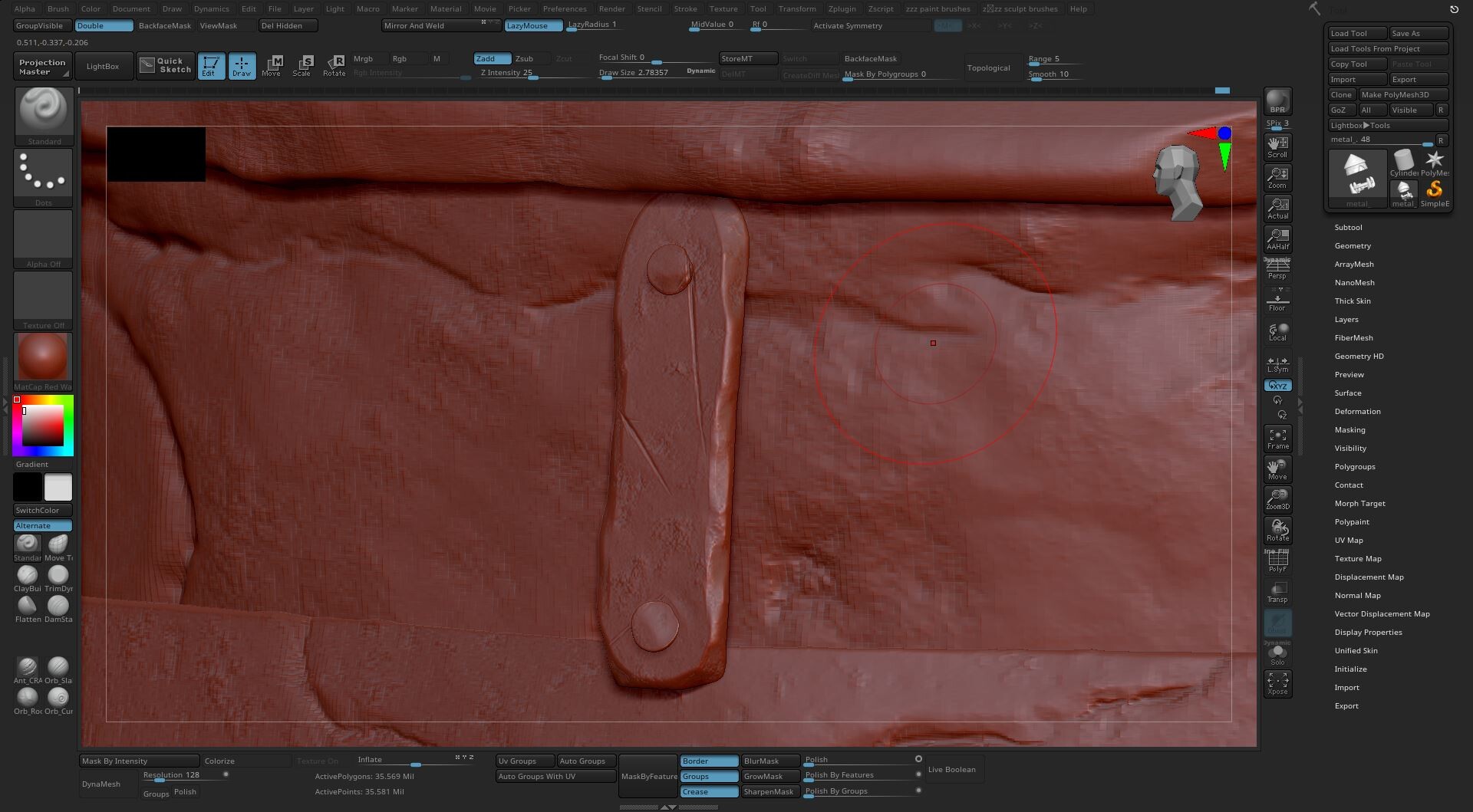Enable Solo mode icon
Image resolution: width=1473 pixels, height=812 pixels.
coord(1277,656)
